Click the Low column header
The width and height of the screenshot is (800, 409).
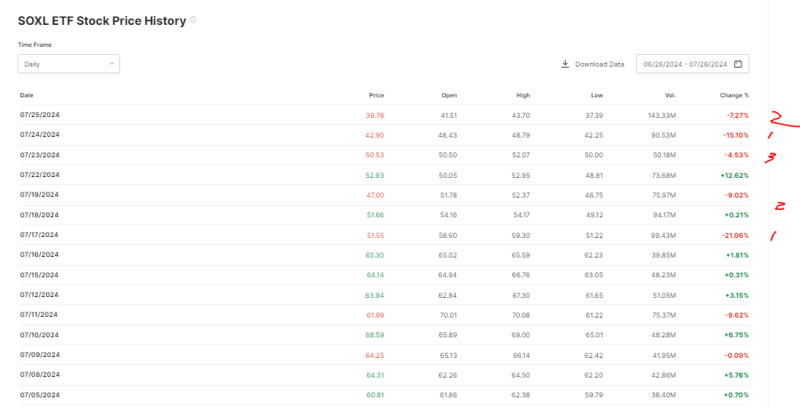596,95
